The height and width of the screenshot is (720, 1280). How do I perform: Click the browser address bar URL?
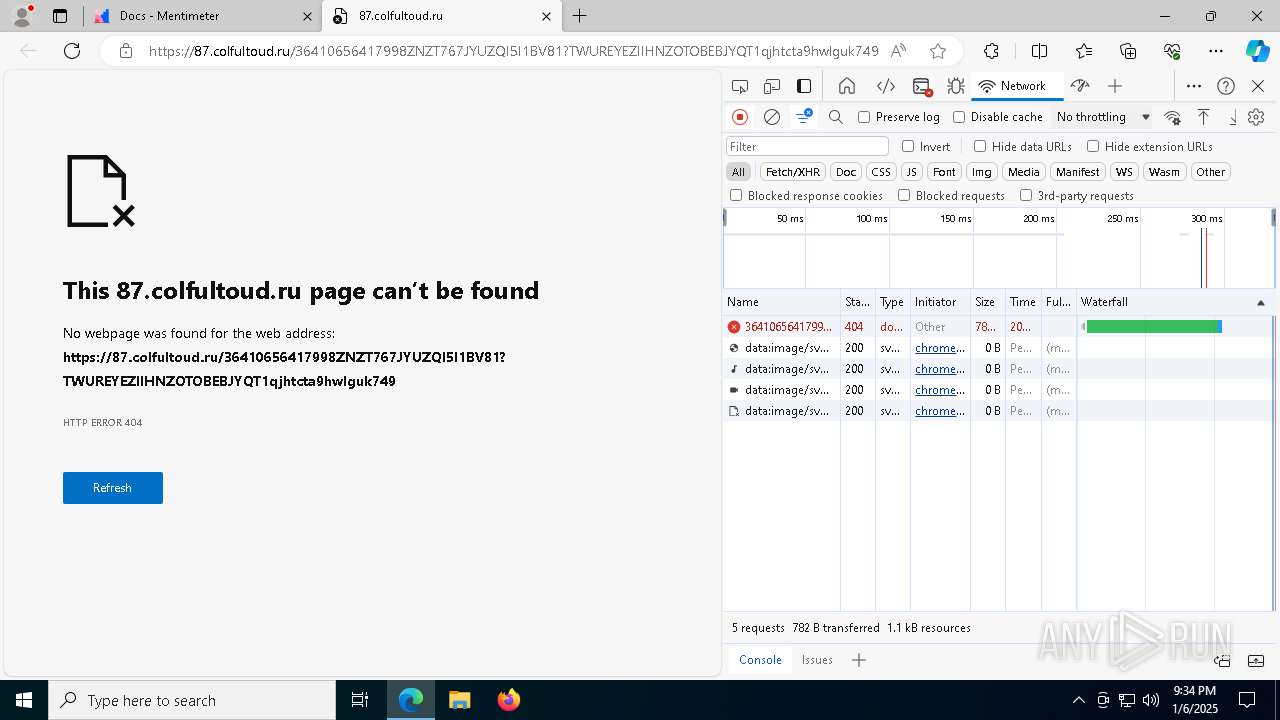point(514,51)
